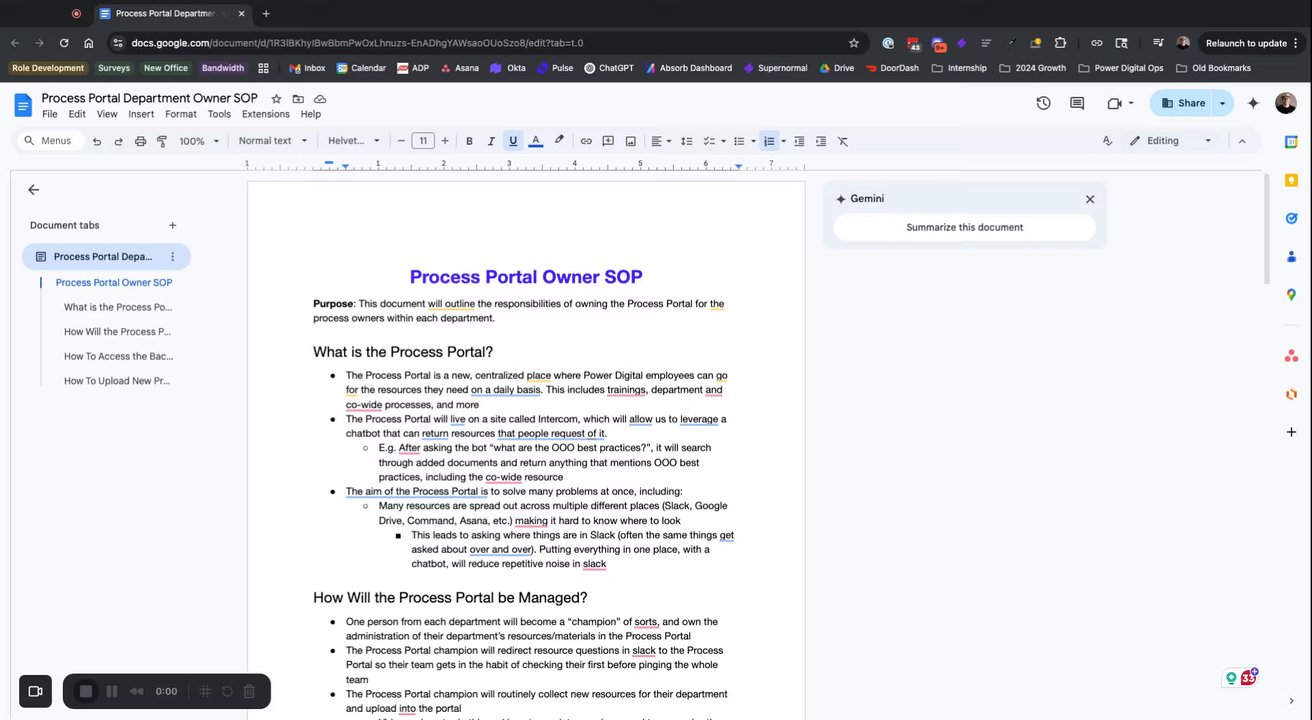Bookmark this page with the star icon

click(x=854, y=43)
